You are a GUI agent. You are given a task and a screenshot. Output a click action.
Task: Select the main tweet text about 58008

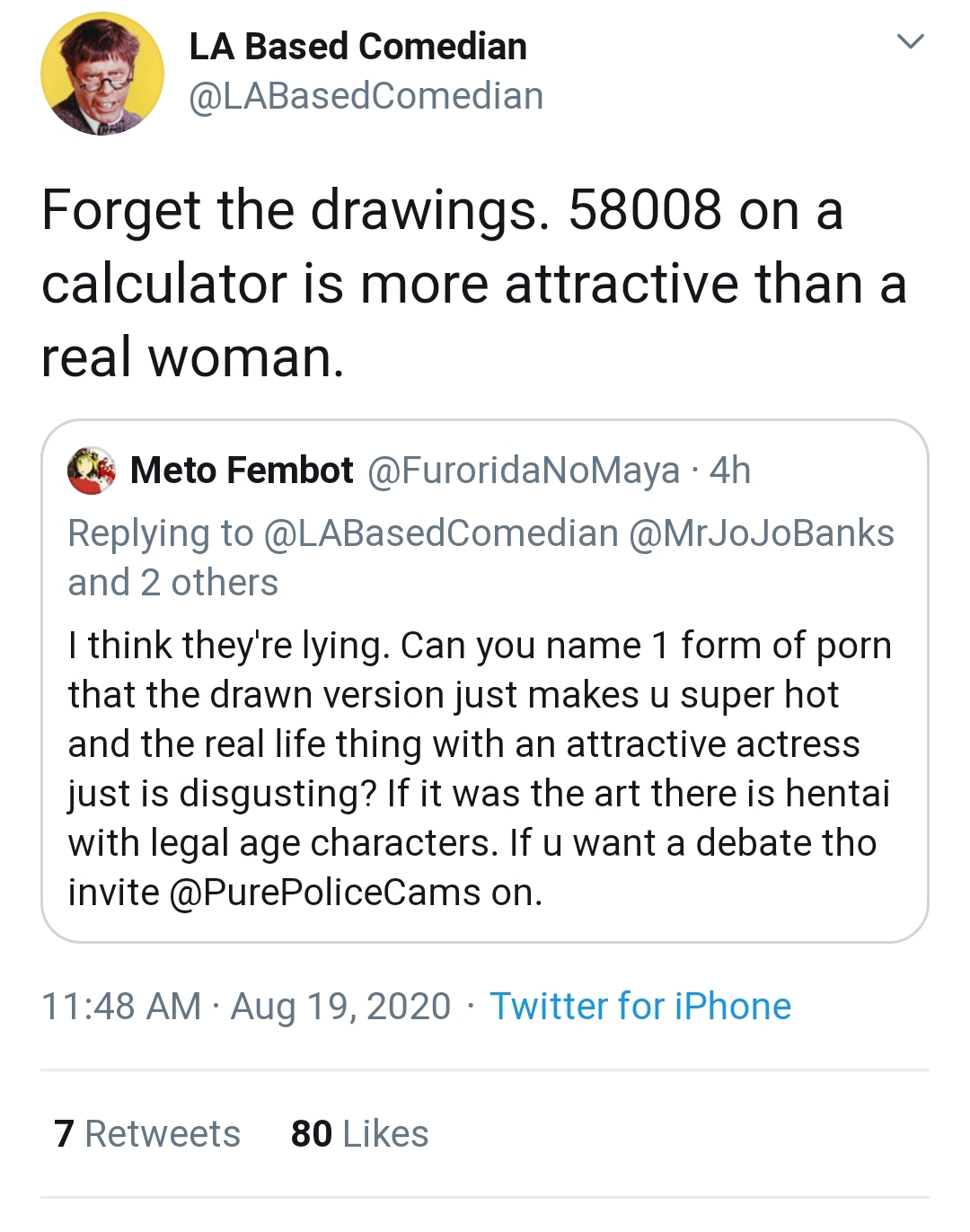point(474,284)
